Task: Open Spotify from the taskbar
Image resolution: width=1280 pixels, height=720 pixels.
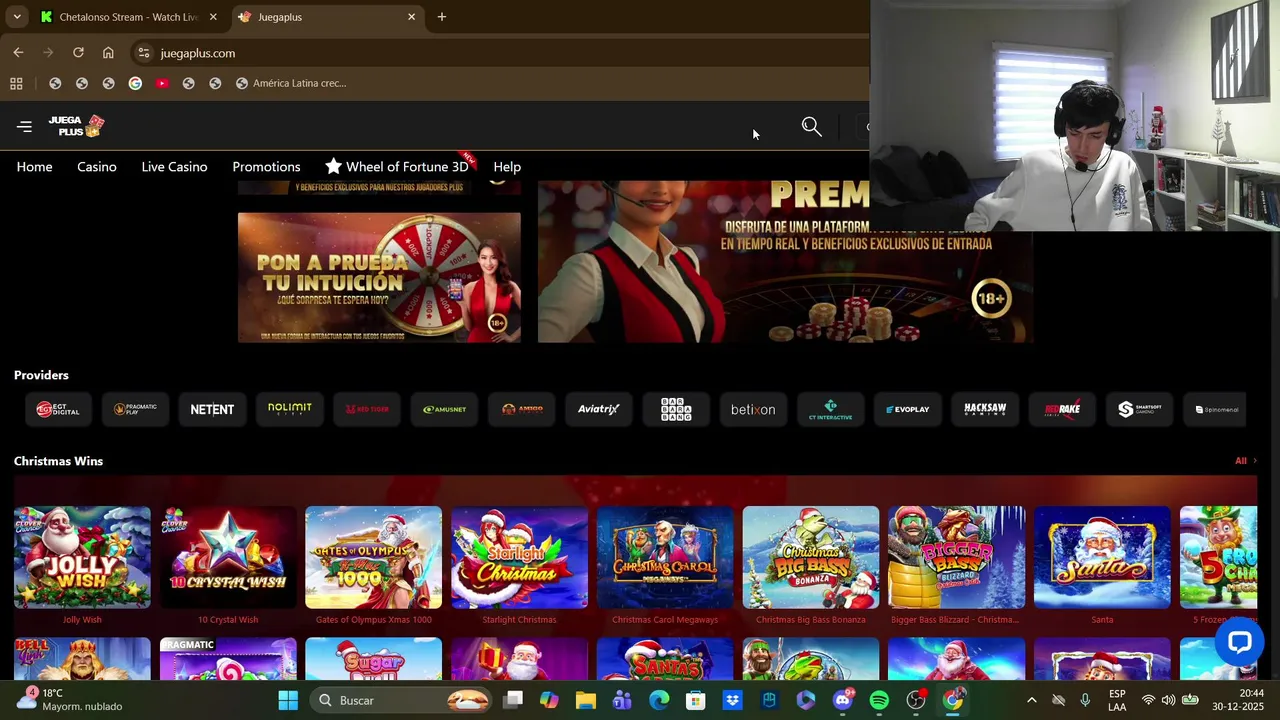Action: click(x=879, y=700)
